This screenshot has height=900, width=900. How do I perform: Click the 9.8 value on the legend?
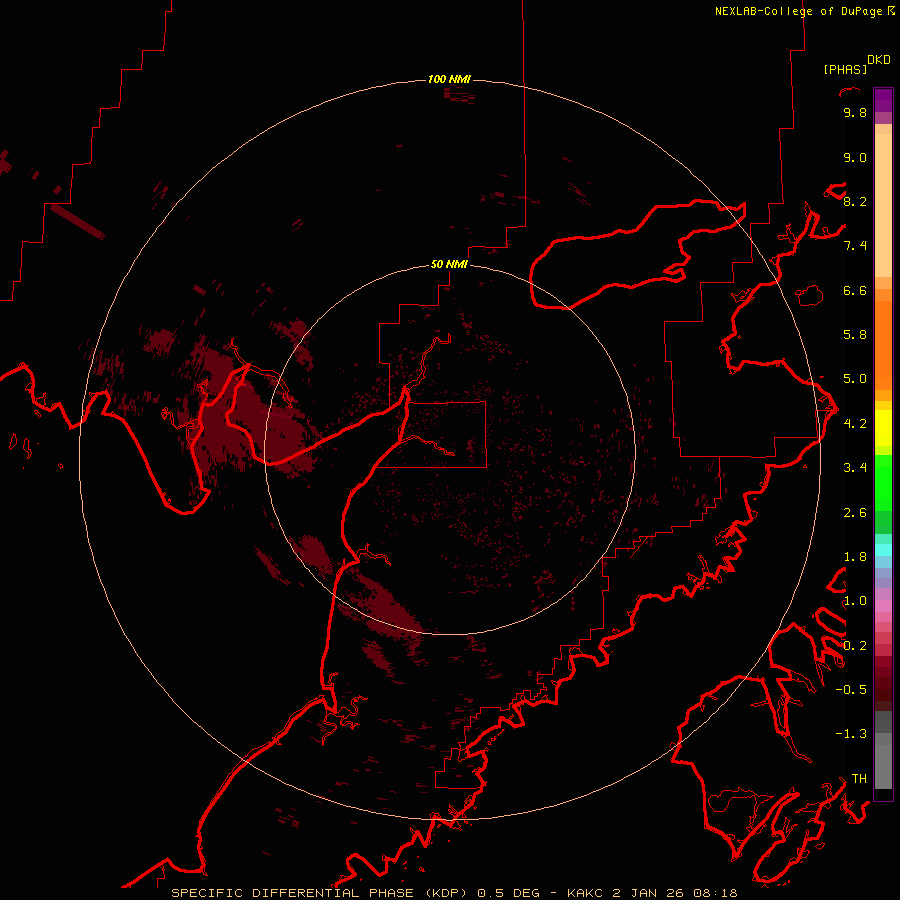point(855,112)
